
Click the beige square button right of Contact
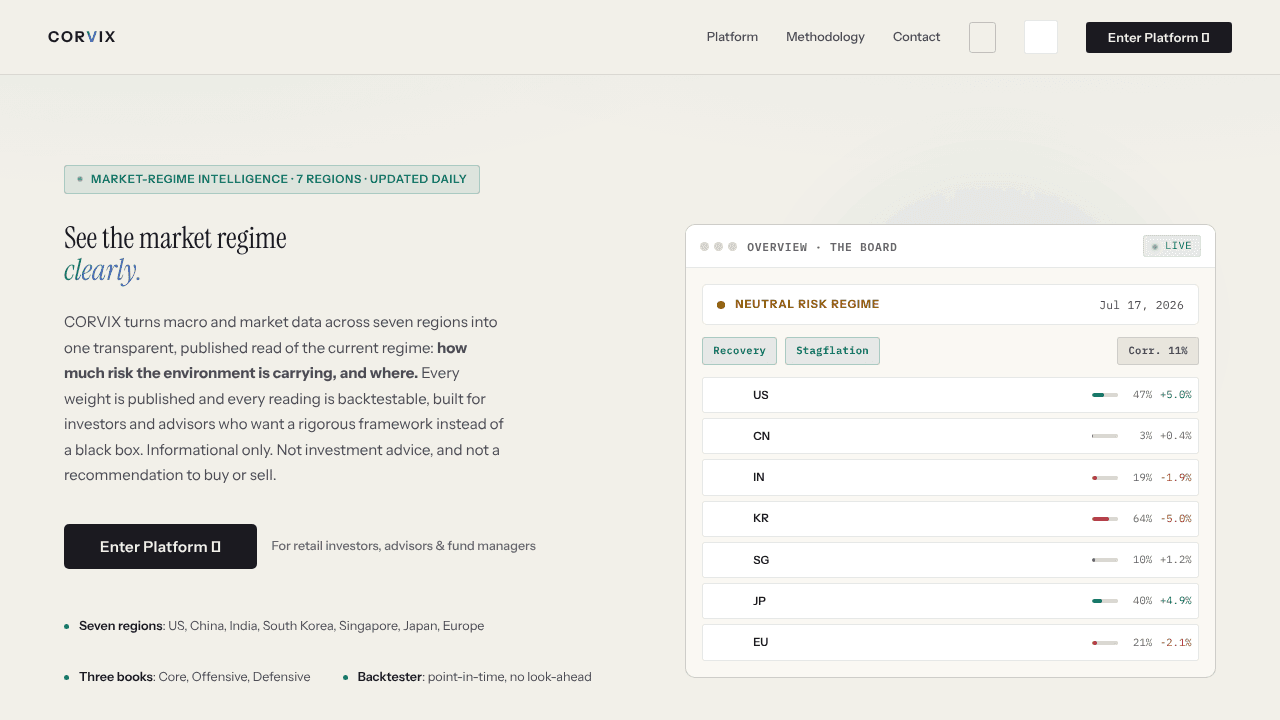click(x=982, y=37)
